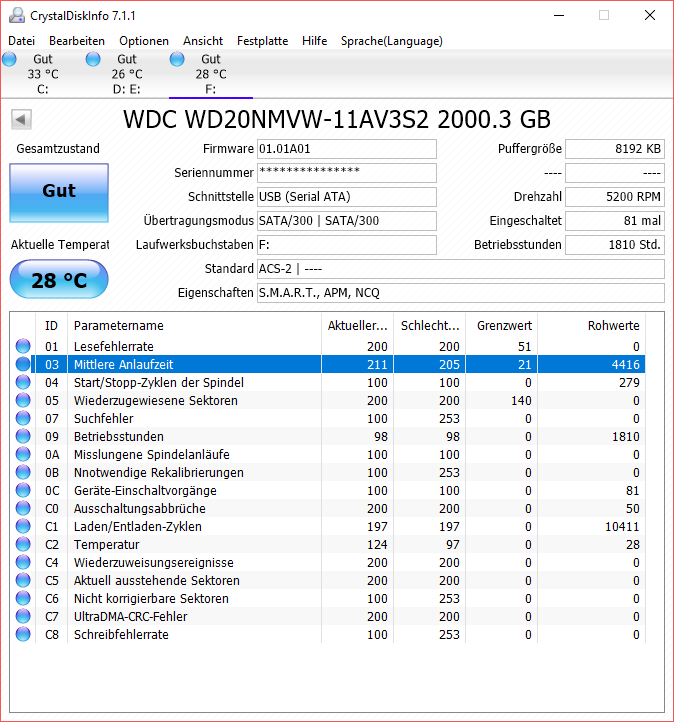This screenshot has height=722, width=674.
Task: Click the CrystalDiskInfo app icon in title bar
Action: [17, 15]
